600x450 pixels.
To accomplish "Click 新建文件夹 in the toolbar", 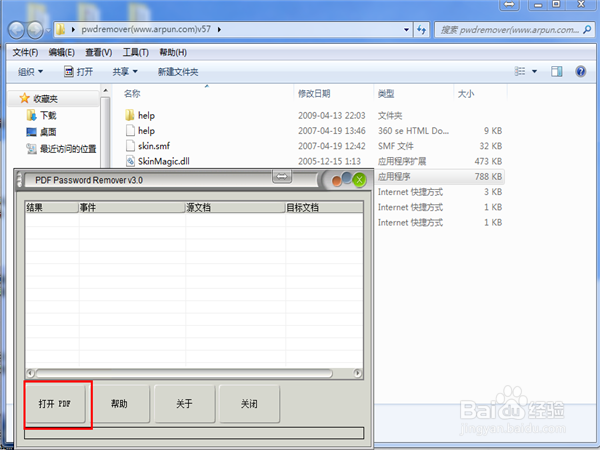I will [178, 72].
